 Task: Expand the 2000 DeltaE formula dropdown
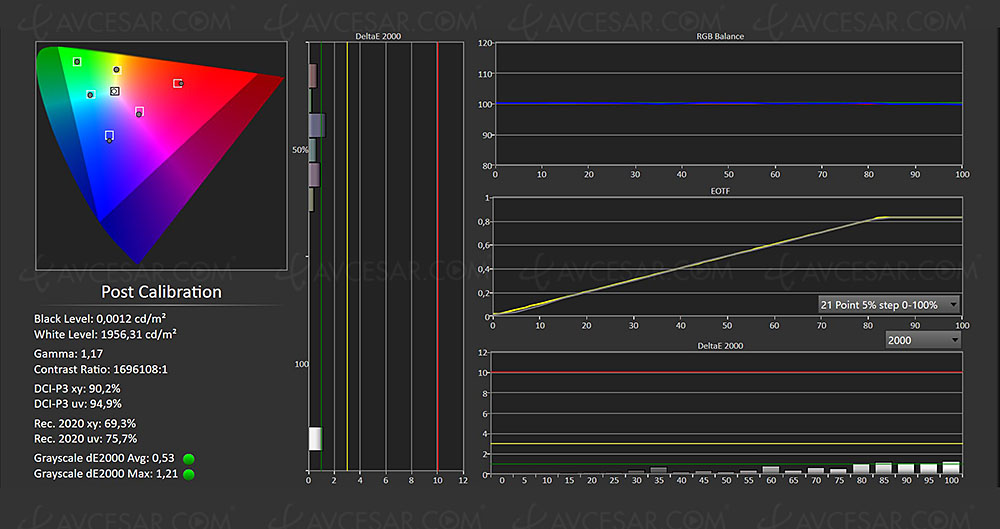pos(922,340)
